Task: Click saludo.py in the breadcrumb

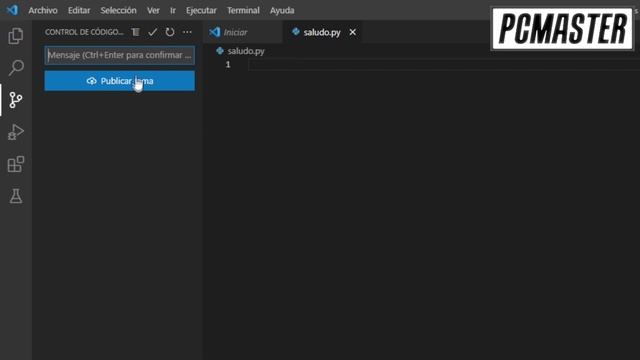Action: (246, 51)
